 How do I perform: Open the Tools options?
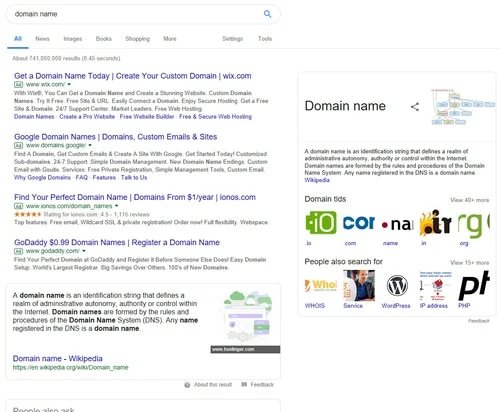265,39
